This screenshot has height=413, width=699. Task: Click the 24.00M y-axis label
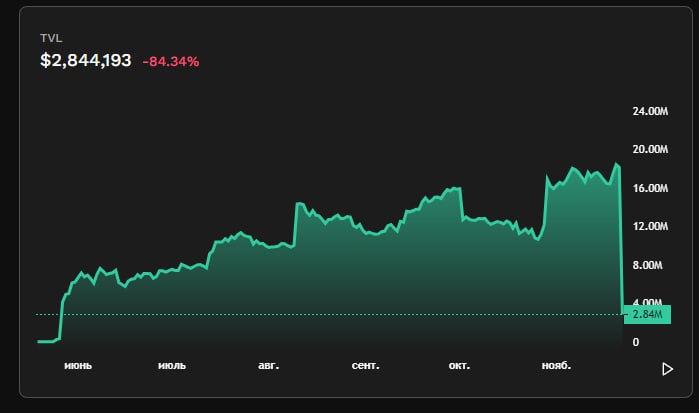click(650, 111)
